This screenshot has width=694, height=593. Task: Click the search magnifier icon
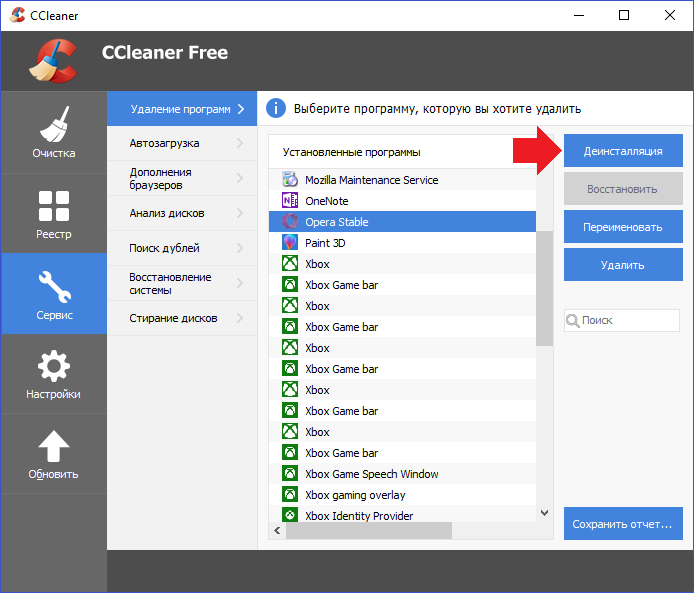click(573, 320)
